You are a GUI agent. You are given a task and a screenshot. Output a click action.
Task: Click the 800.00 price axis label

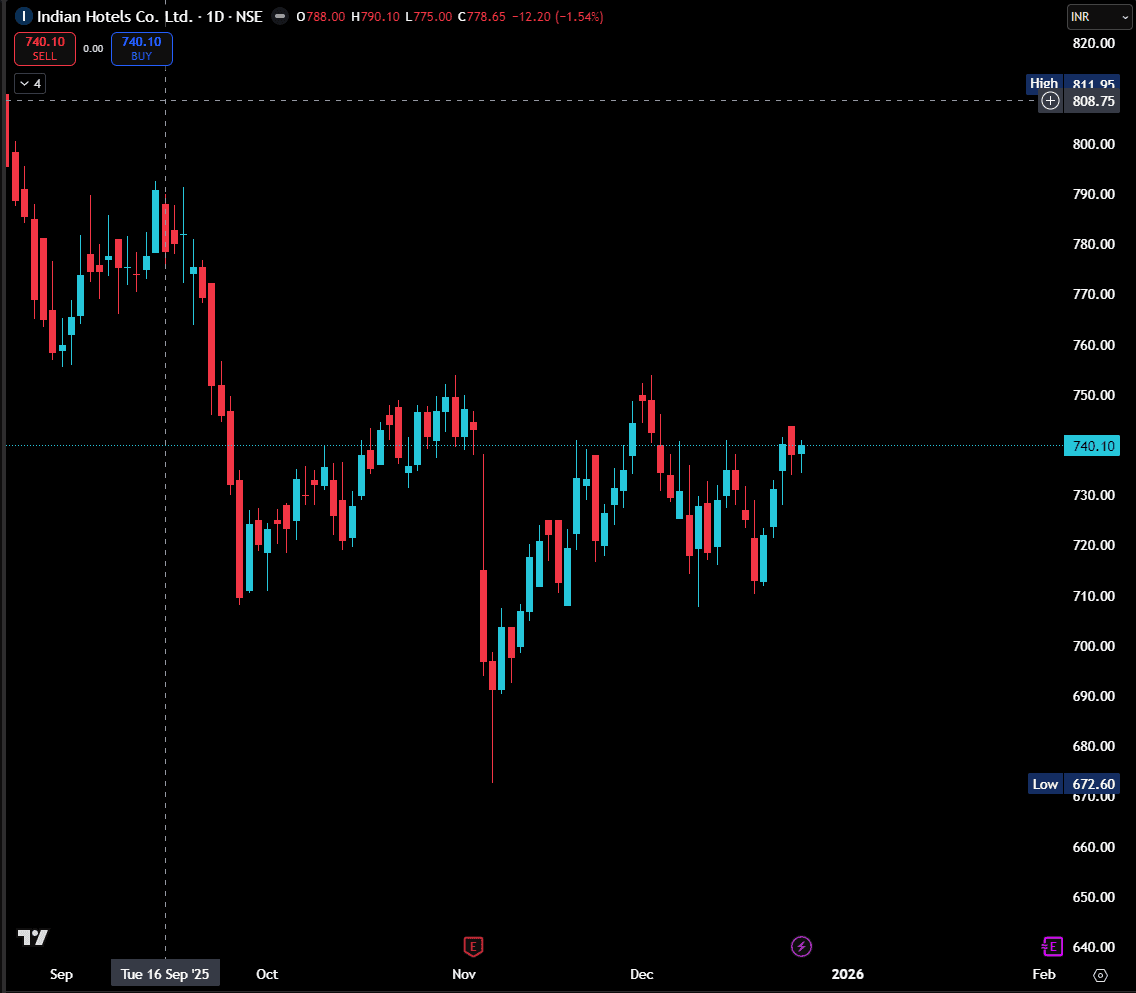click(x=1093, y=143)
